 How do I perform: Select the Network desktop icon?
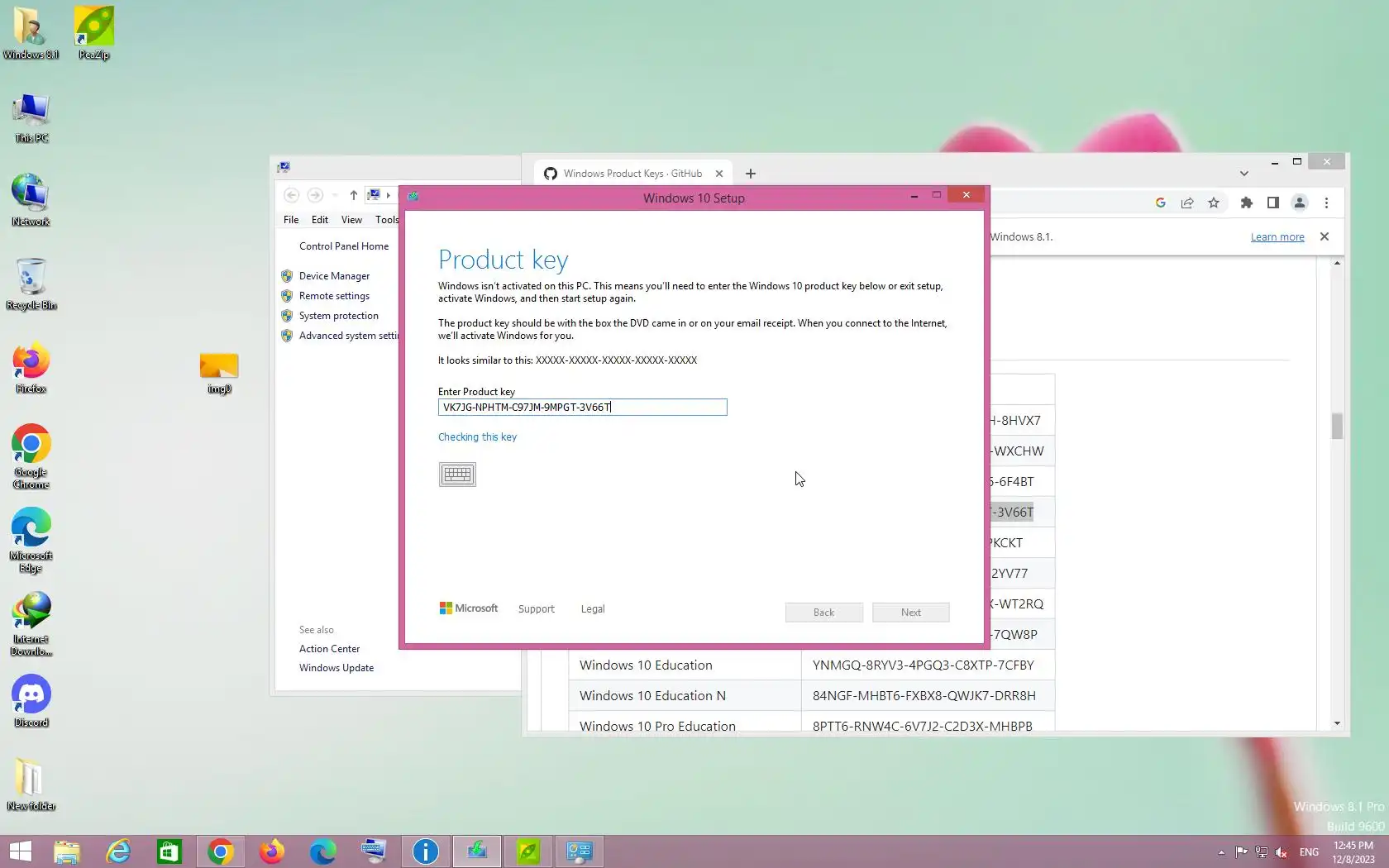click(x=31, y=201)
